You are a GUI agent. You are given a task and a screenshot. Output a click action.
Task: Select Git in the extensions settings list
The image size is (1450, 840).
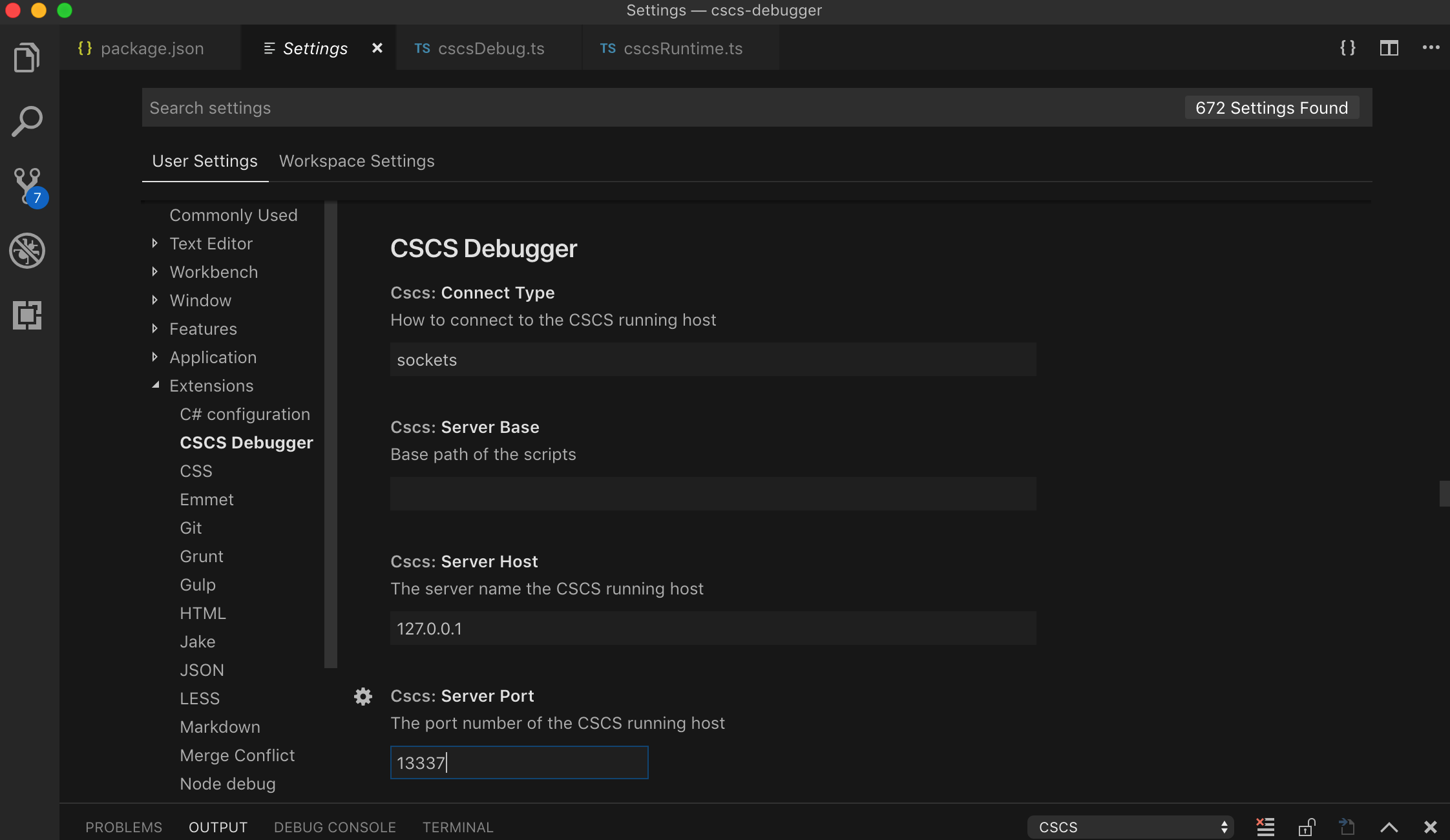pos(191,528)
